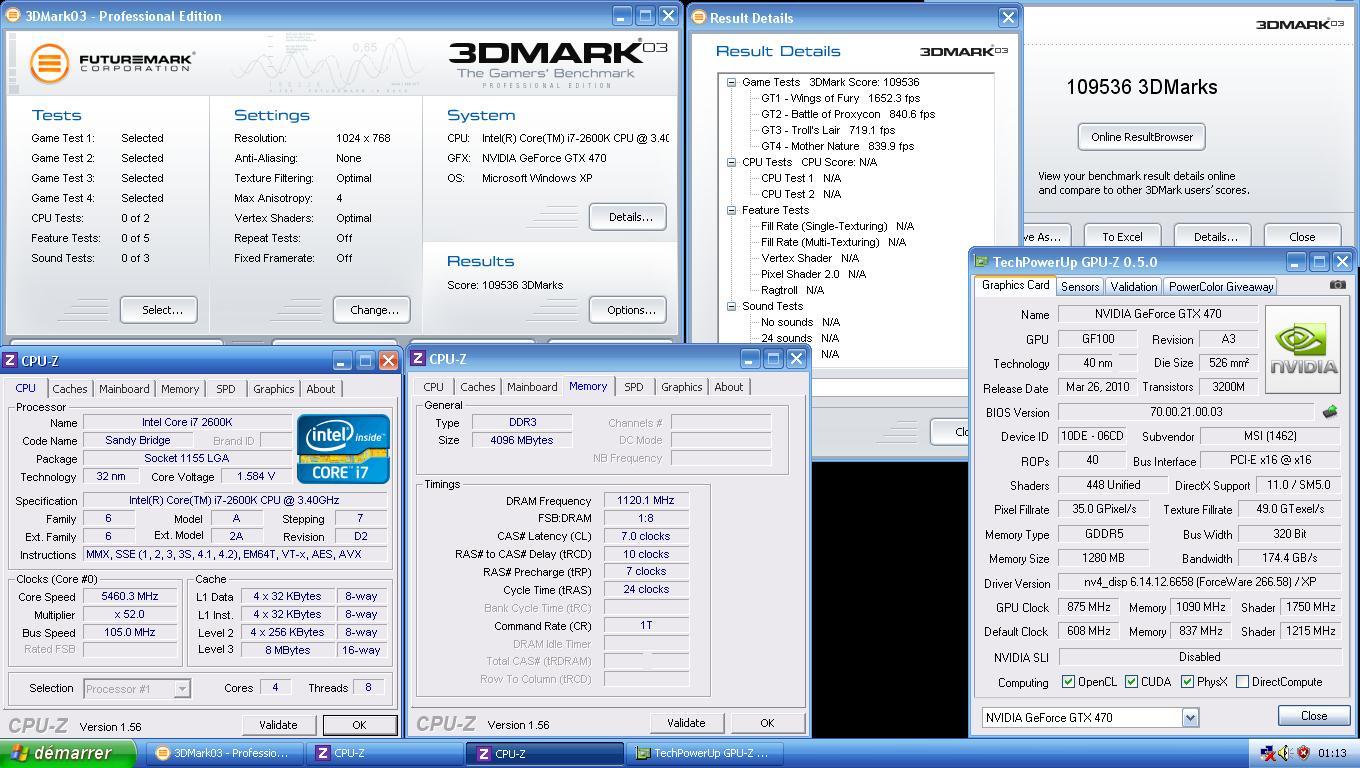Select the Graphics Card tab in GPU-Z
Screen dimensions: 1360x768
click(x=1015, y=285)
